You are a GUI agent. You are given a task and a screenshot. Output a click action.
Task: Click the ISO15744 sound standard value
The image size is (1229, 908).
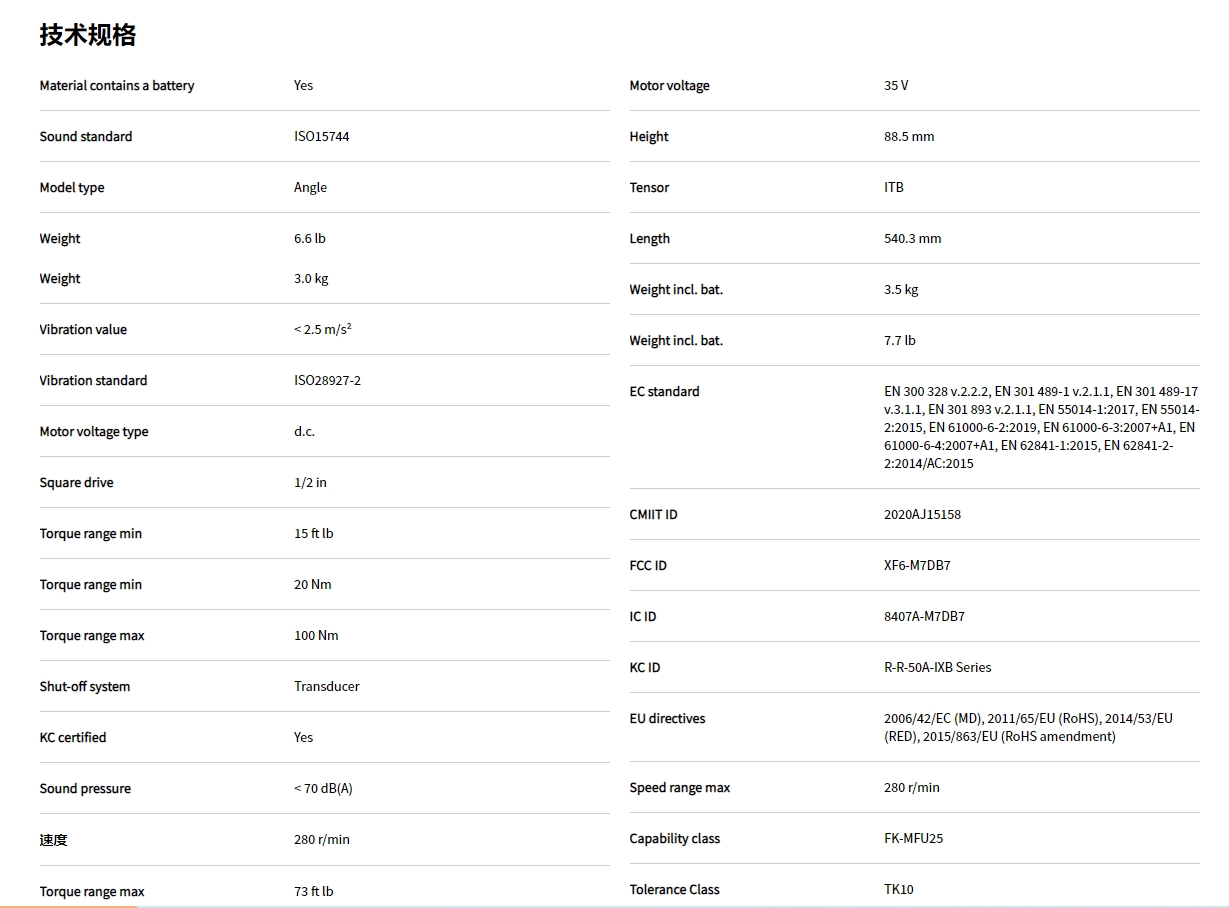[x=321, y=137]
